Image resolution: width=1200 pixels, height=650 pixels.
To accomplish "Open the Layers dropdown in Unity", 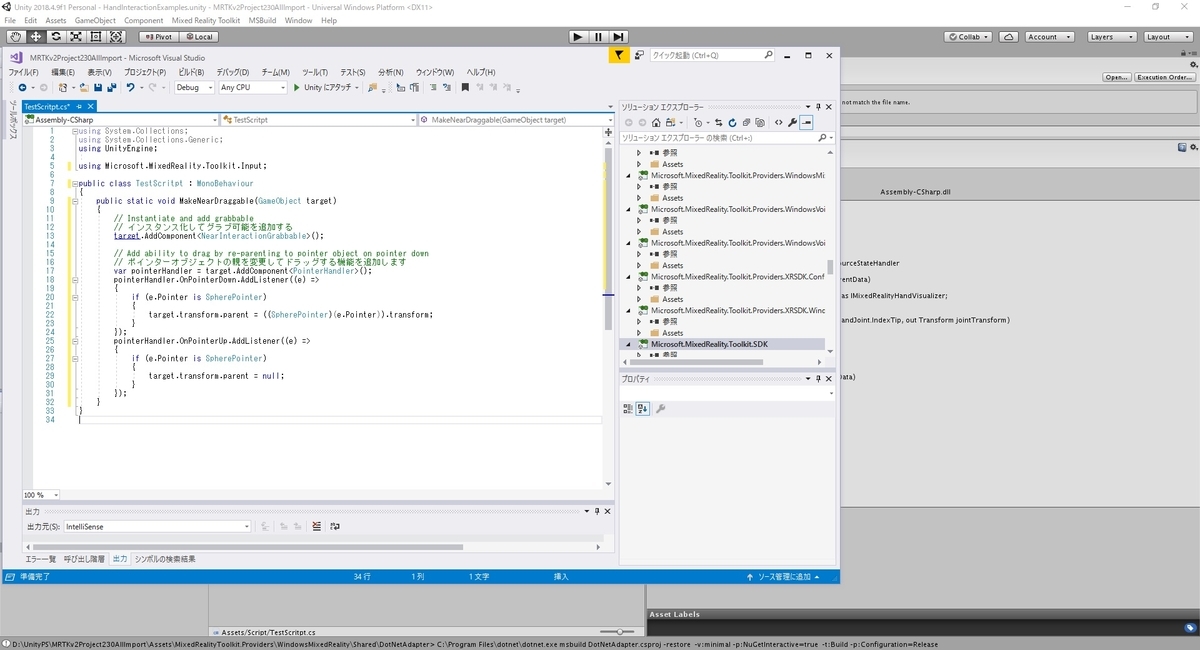I will [1110, 37].
